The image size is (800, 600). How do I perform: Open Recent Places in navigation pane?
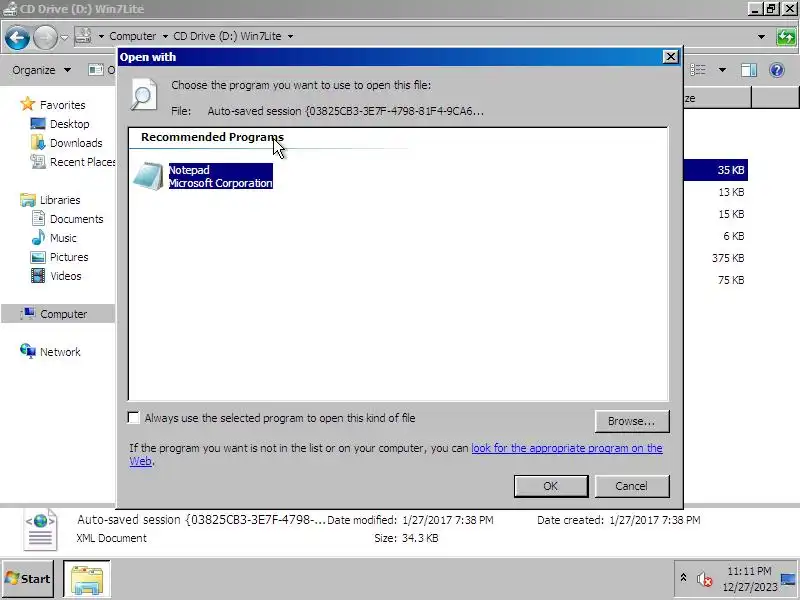73,162
